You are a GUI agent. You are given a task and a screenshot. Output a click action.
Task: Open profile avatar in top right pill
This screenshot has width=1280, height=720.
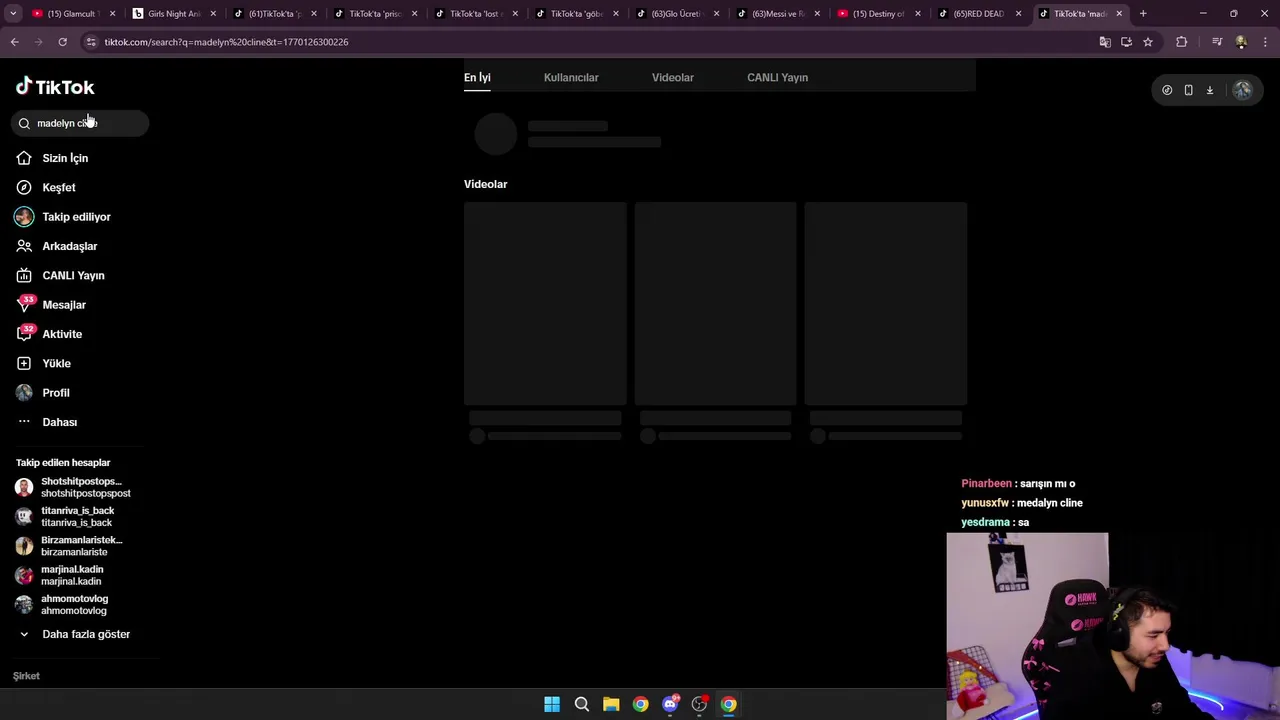point(1242,90)
